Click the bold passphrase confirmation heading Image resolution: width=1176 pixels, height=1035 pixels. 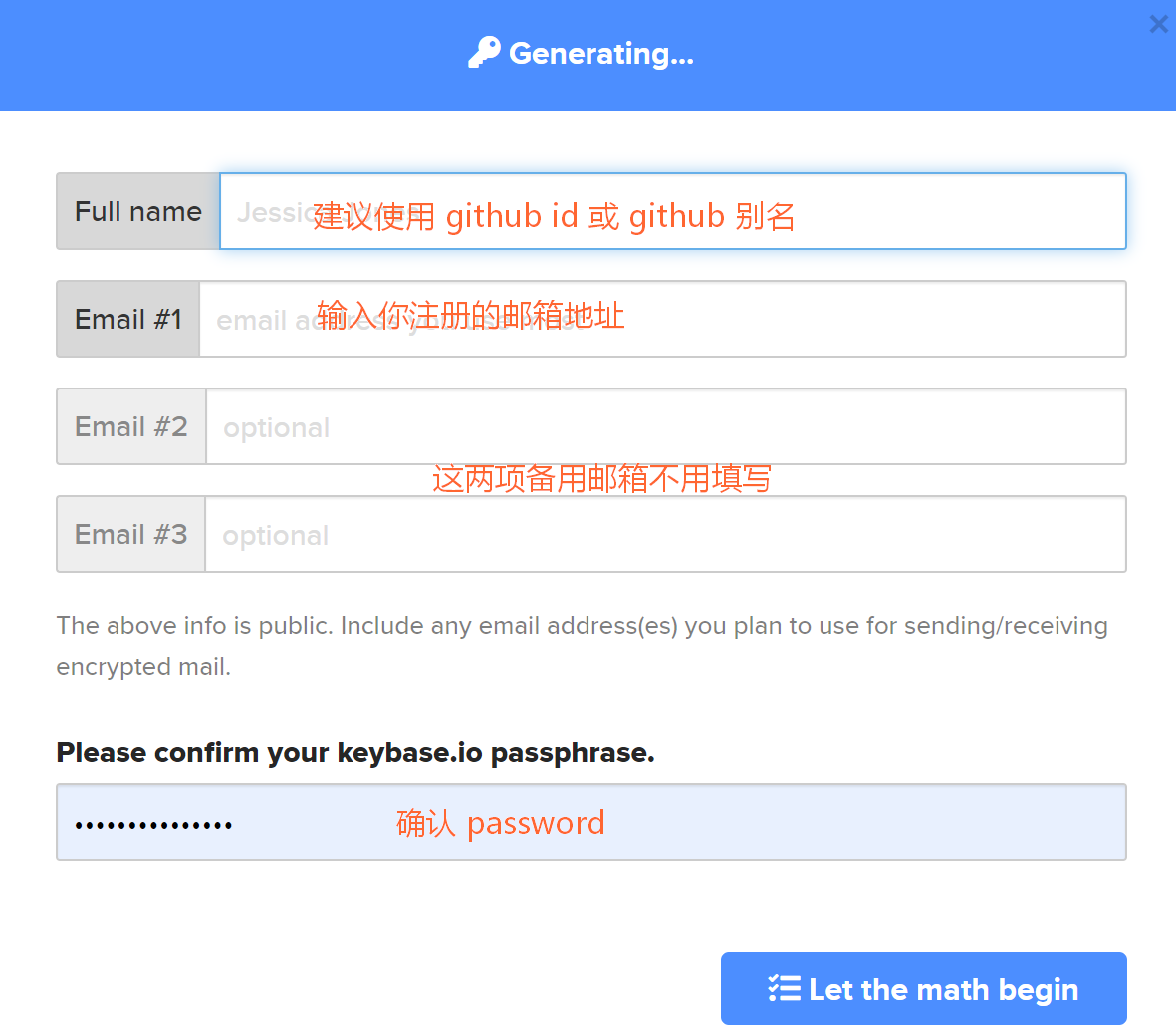[x=355, y=752]
